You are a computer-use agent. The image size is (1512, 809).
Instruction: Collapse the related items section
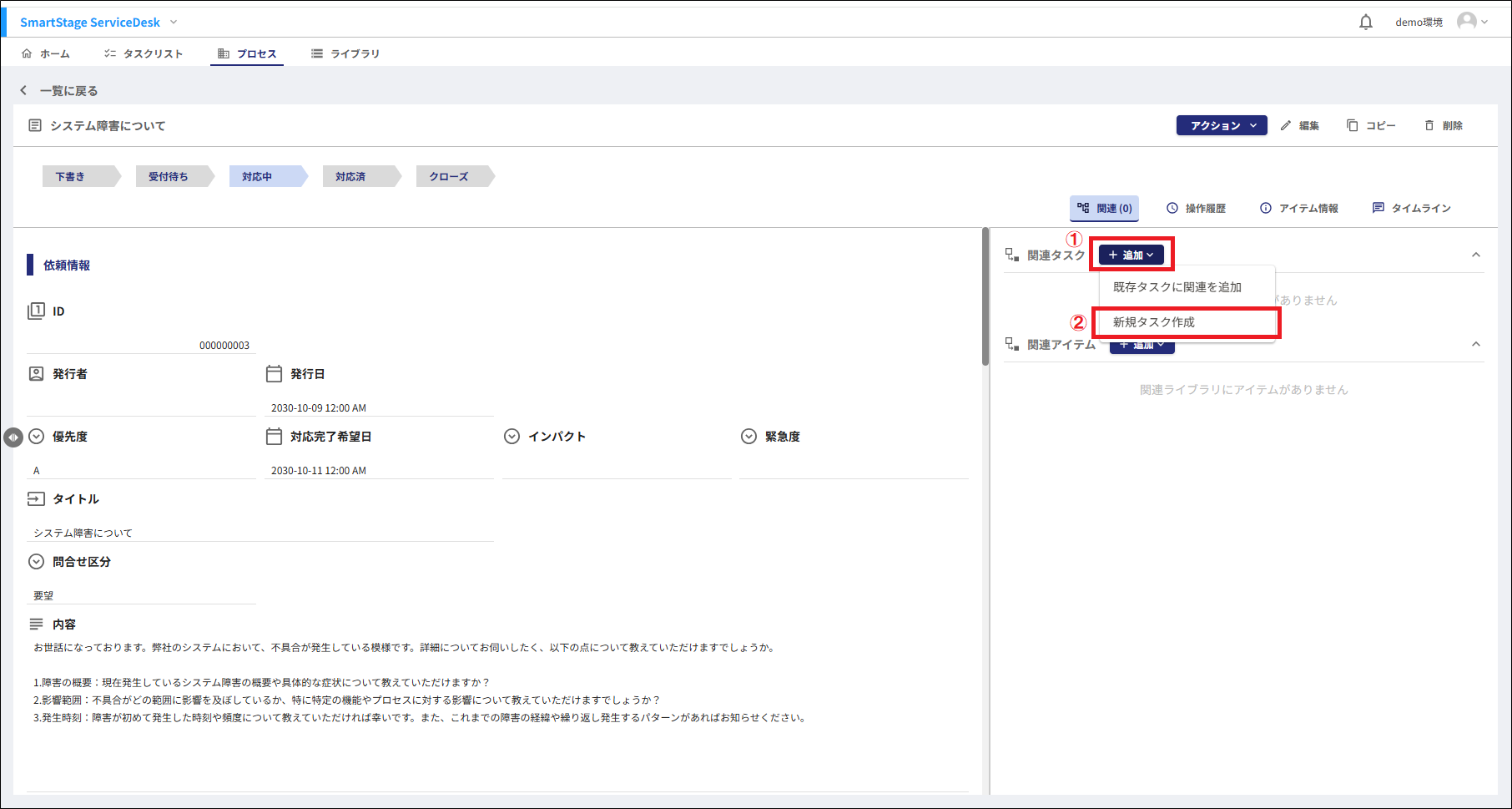(1475, 344)
